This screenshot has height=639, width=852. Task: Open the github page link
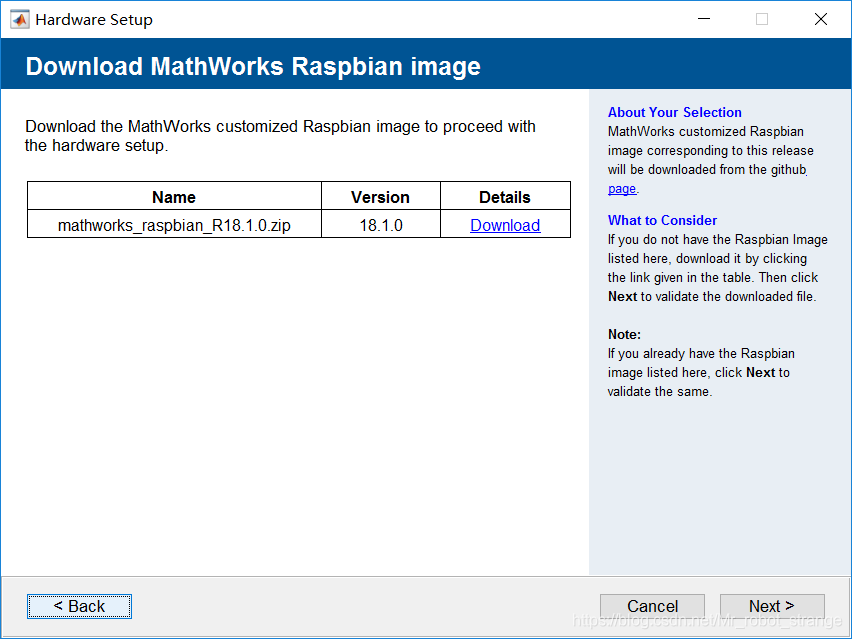point(621,188)
